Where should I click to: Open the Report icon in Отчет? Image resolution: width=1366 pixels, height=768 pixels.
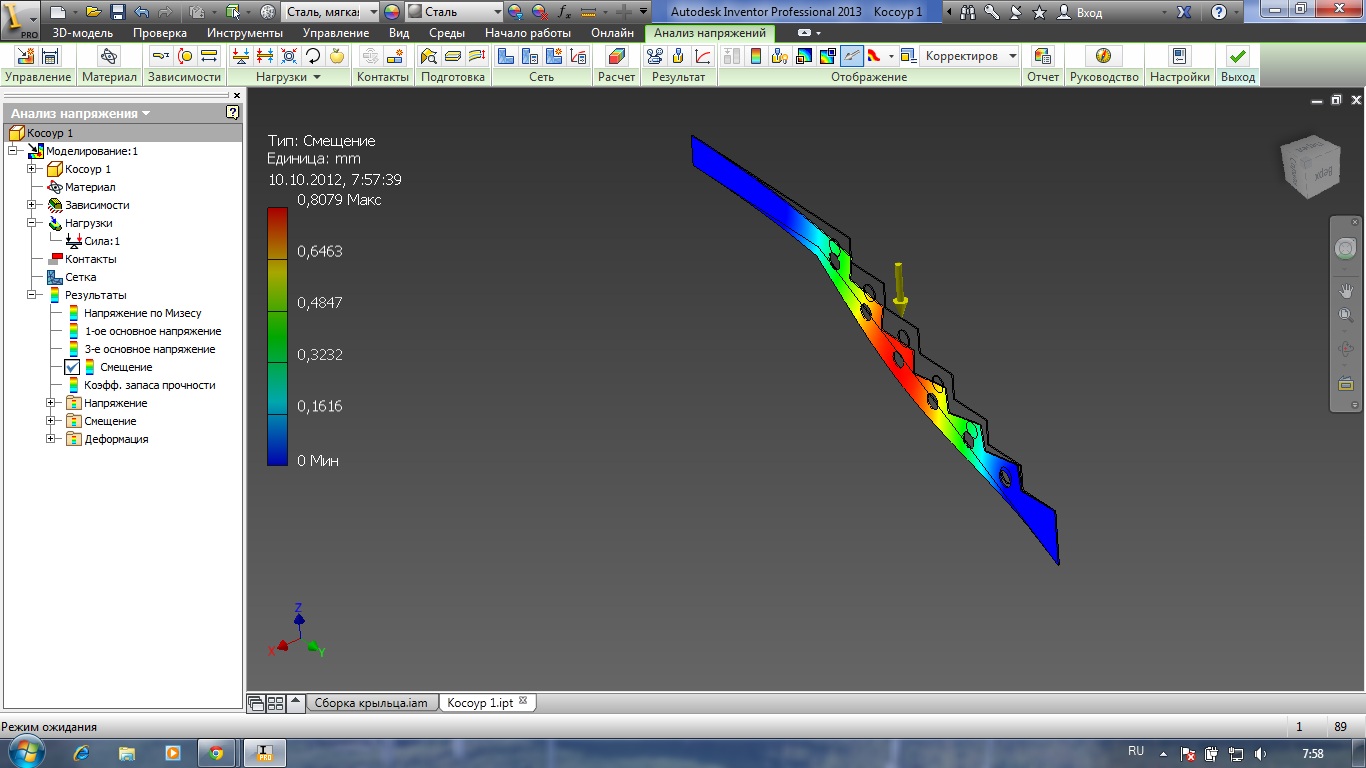1043,56
